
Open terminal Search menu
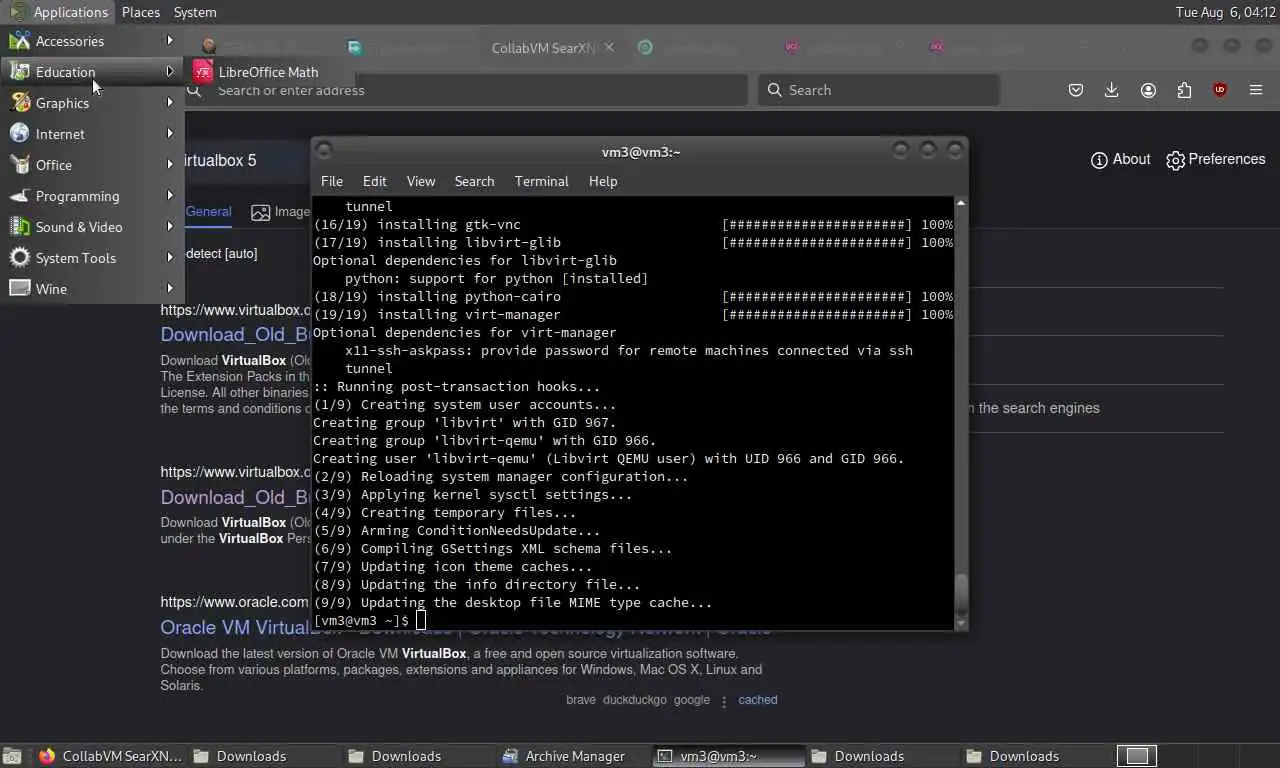475,181
